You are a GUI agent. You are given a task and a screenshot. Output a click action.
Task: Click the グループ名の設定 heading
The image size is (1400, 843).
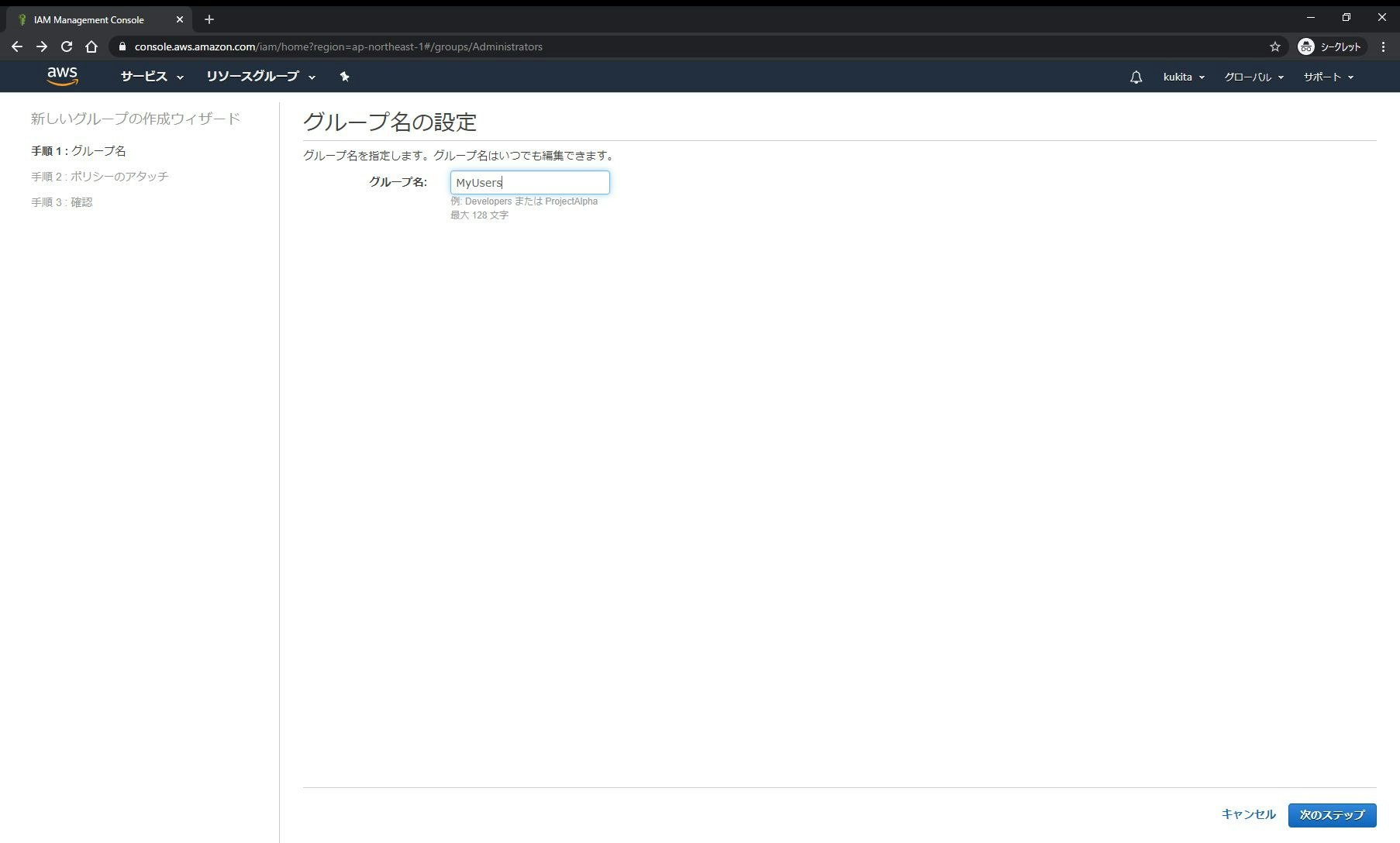[x=390, y=122]
